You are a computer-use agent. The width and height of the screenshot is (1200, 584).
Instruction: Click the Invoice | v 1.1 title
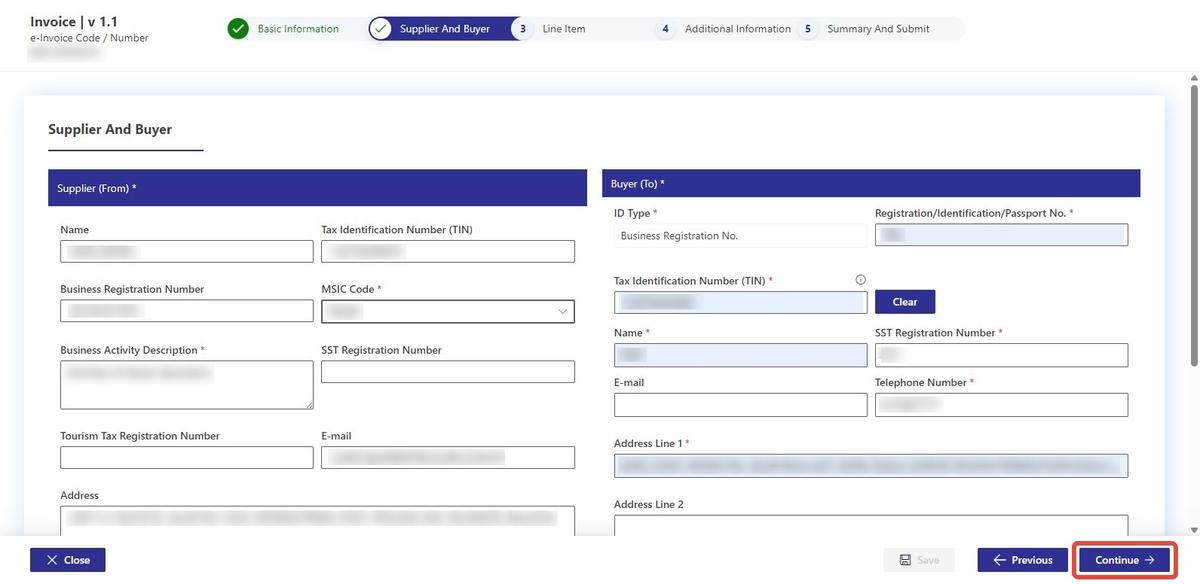click(74, 21)
